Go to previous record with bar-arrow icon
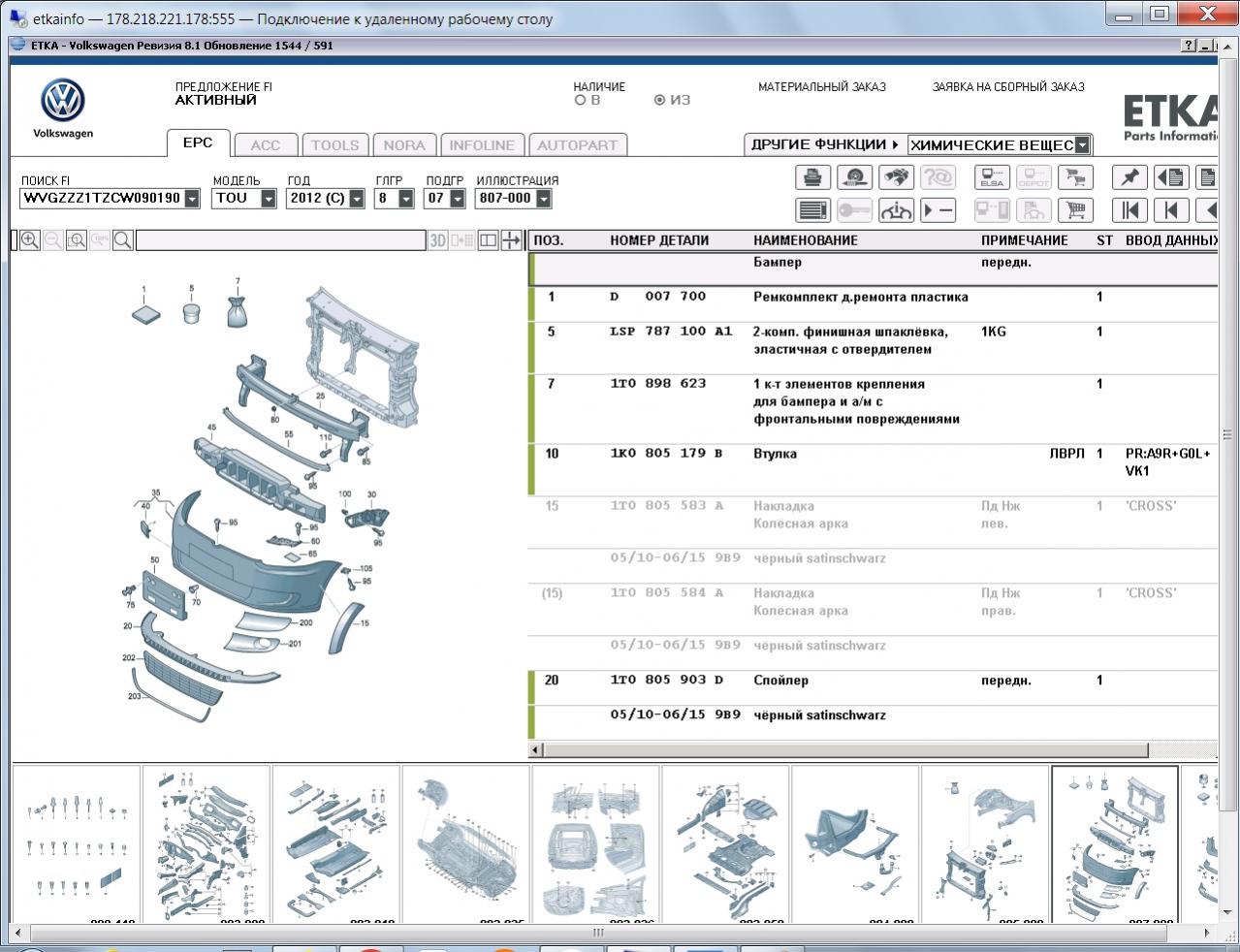Image resolution: width=1240 pixels, height=952 pixels. pos(1171,210)
